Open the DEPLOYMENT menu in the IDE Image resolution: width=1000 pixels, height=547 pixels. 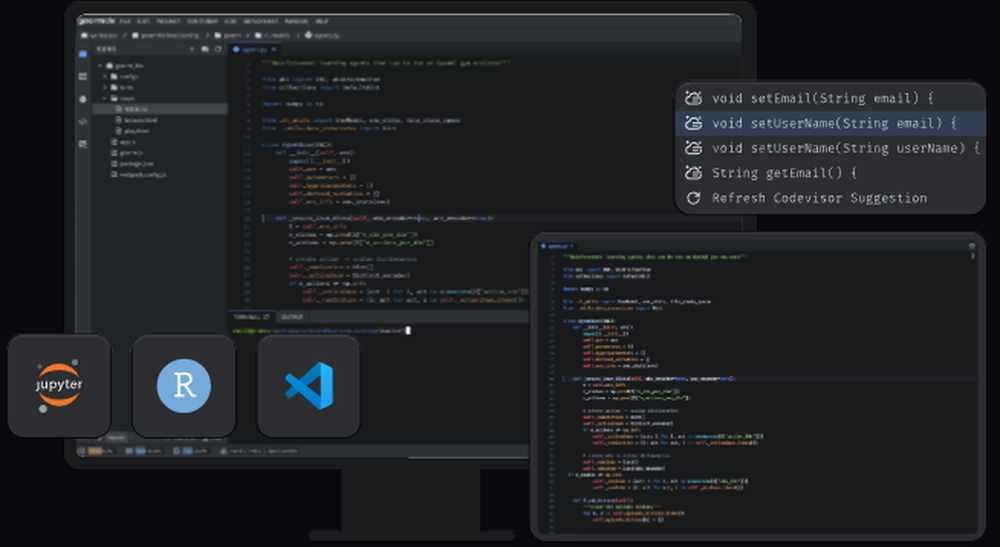coord(260,21)
